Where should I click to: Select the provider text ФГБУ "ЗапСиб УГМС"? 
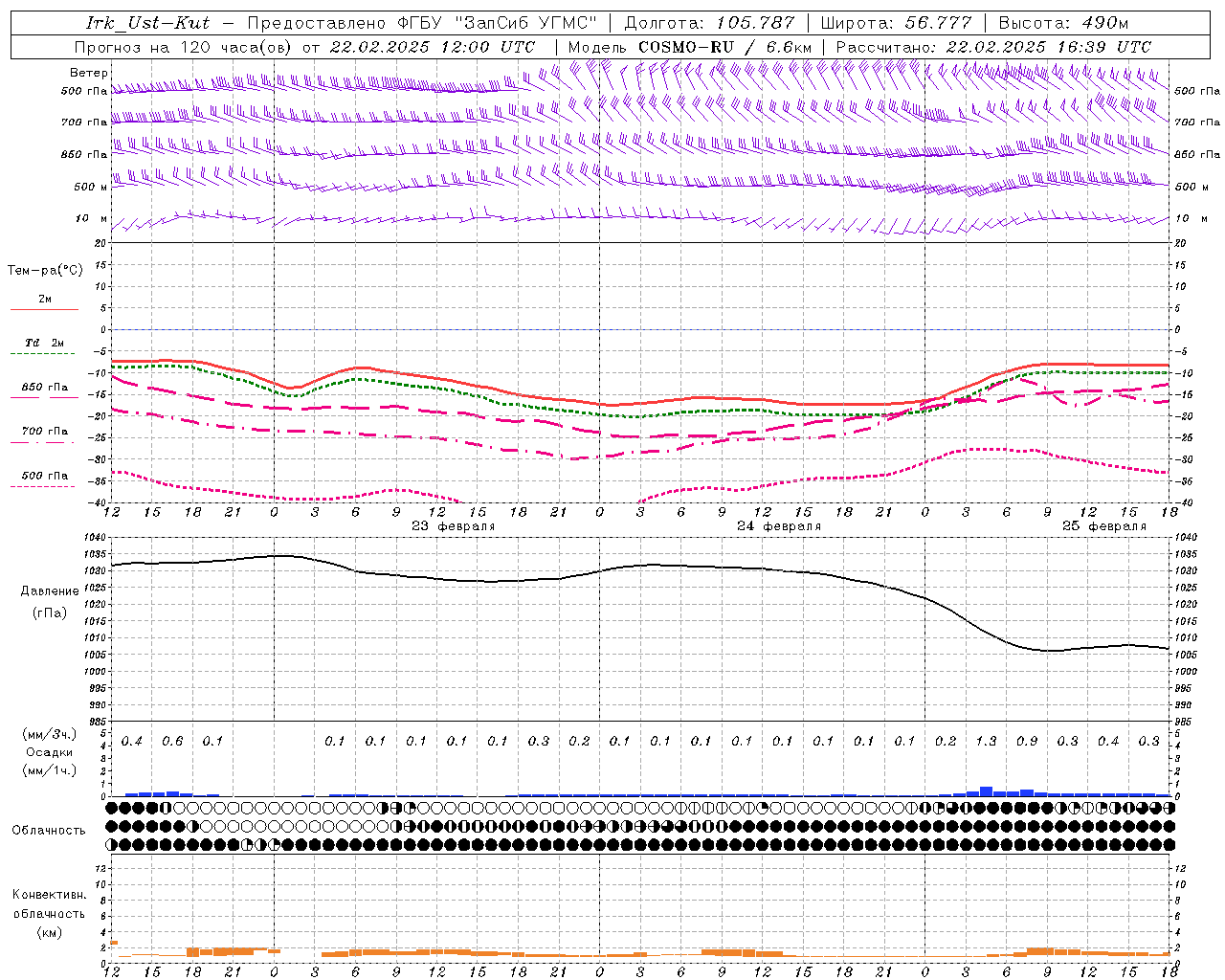(x=499, y=23)
